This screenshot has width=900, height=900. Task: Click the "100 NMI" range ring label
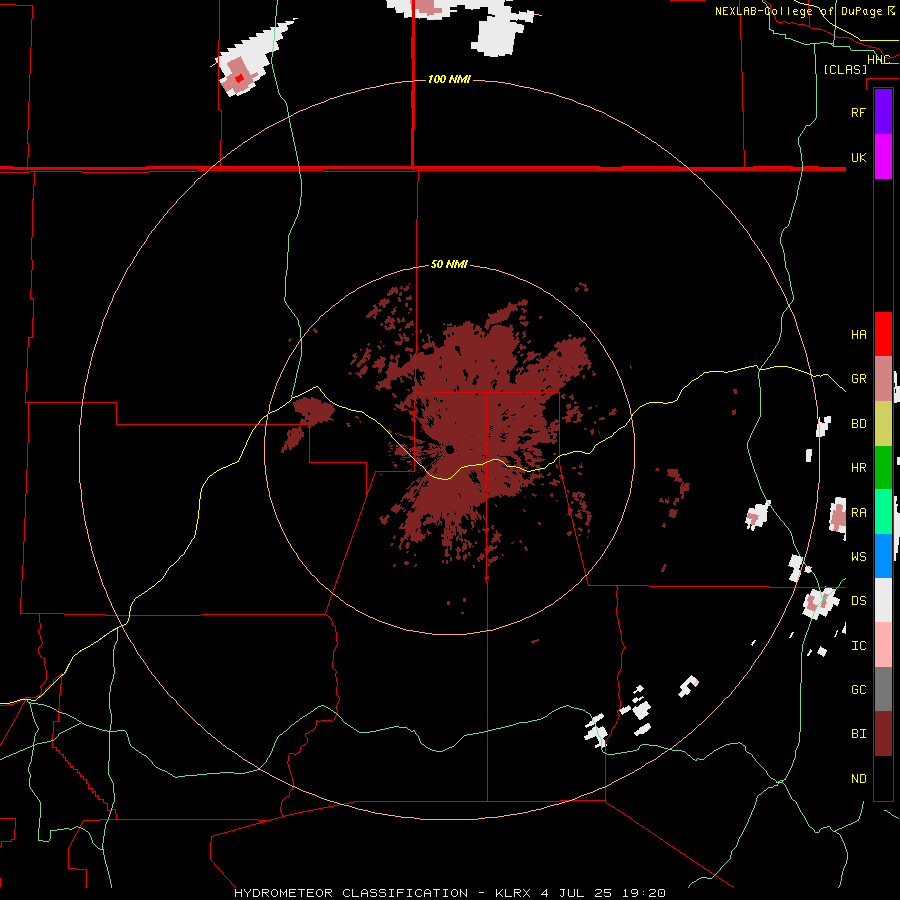click(x=449, y=79)
